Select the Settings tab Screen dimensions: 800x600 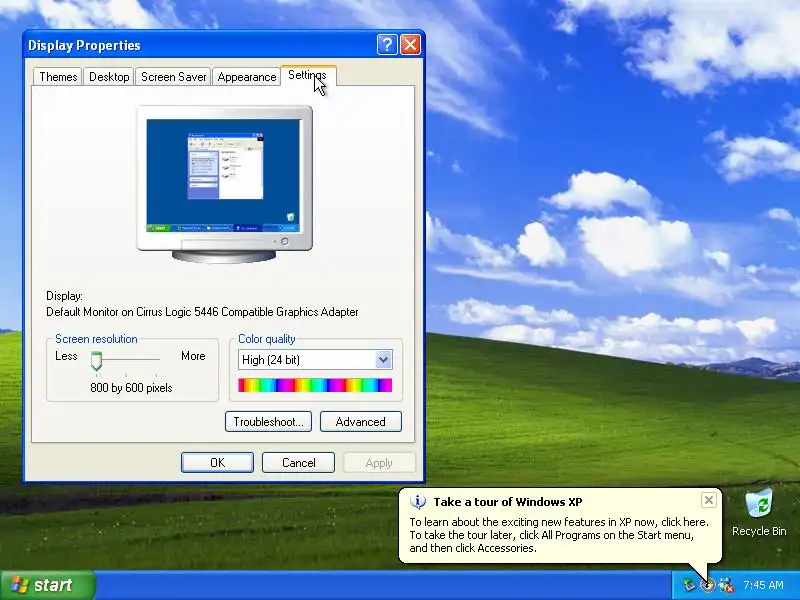308,76
